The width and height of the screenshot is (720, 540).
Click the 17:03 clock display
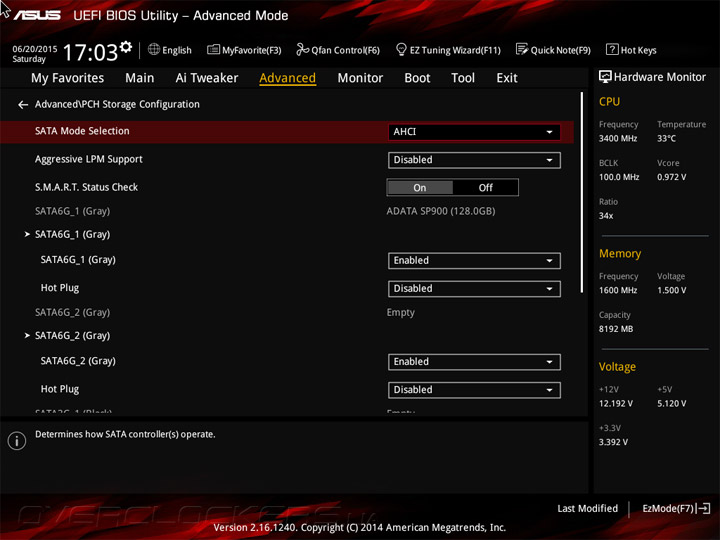click(x=90, y=52)
